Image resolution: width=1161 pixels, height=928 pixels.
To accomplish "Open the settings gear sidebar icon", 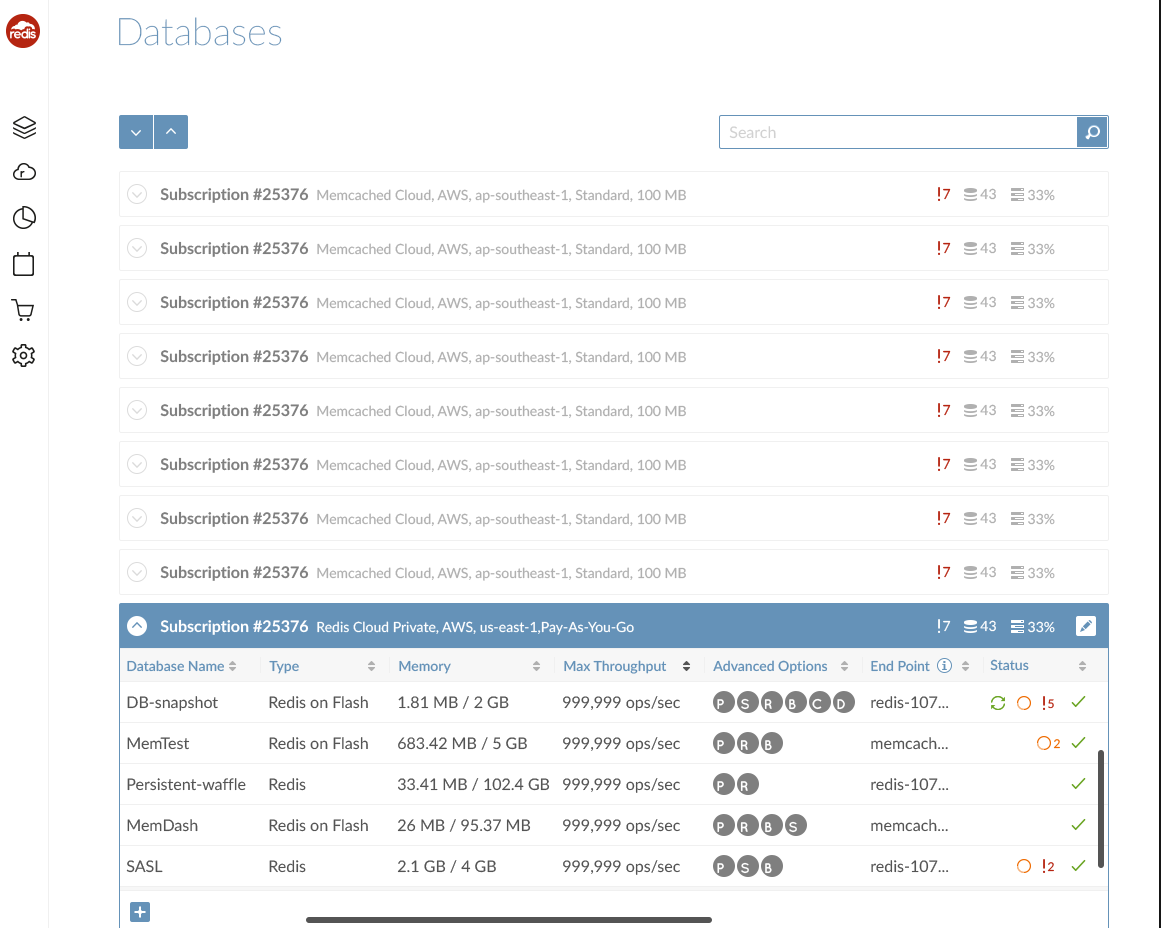I will click(x=24, y=355).
